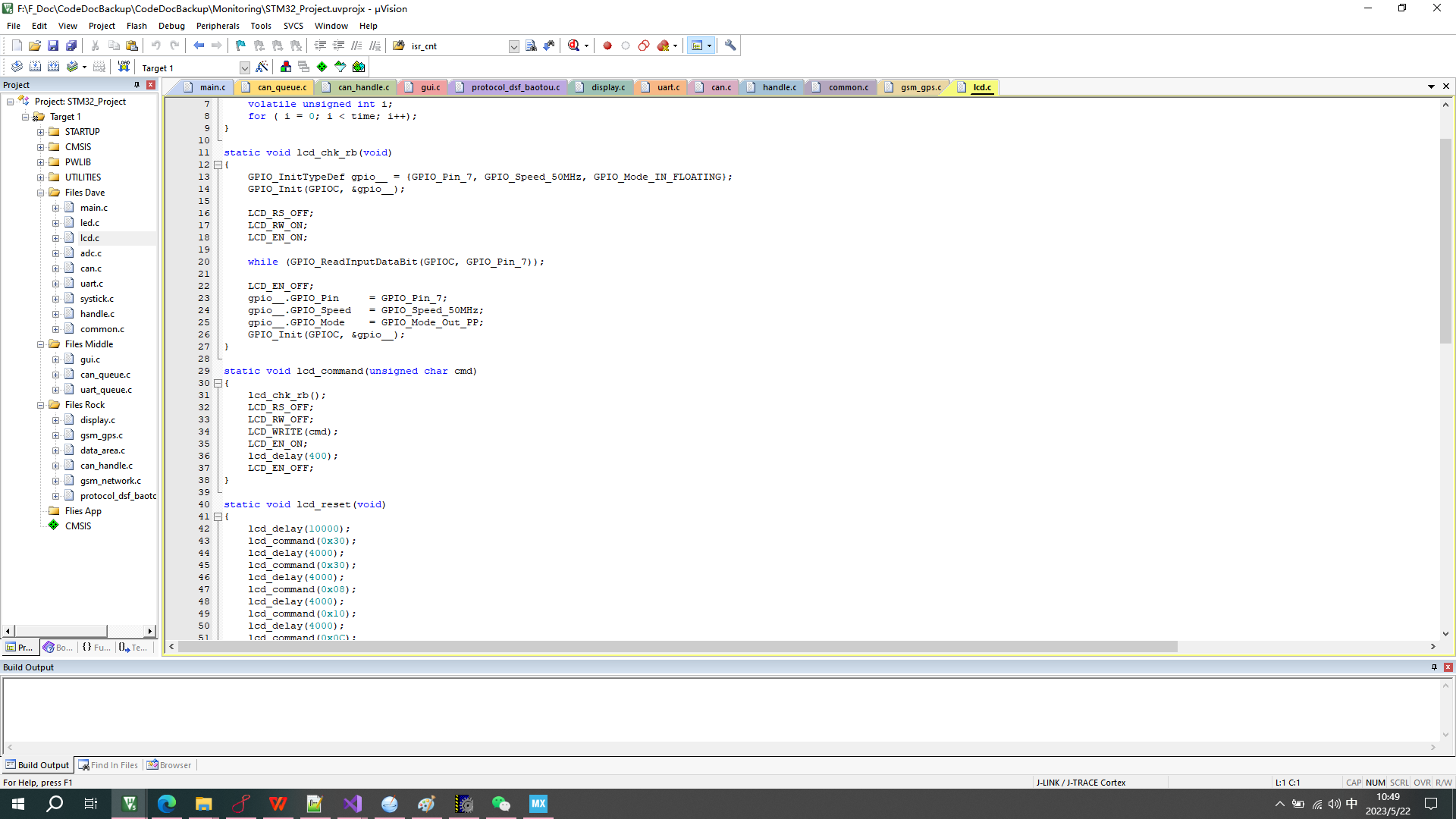Open the tab list dropdown arrow in editor
The height and width of the screenshot is (819, 1456).
point(1431,86)
